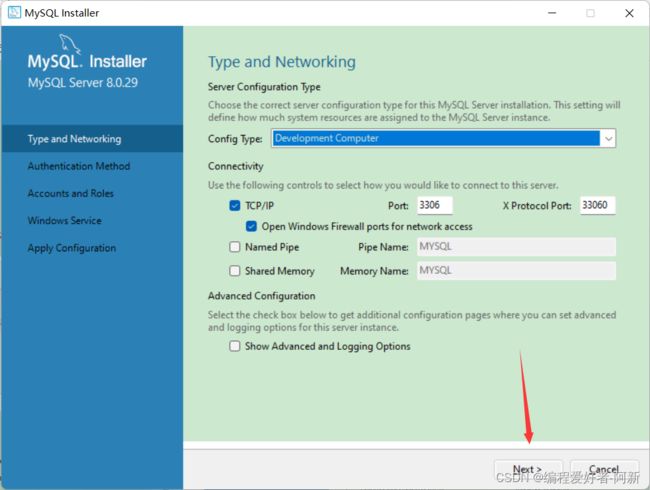Click the Cancel button
Image resolution: width=650 pixels, height=490 pixels.
pos(604,470)
